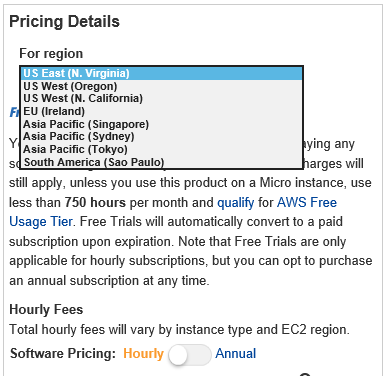
Task: Click the Pricing Details heading
Action: [64, 22]
